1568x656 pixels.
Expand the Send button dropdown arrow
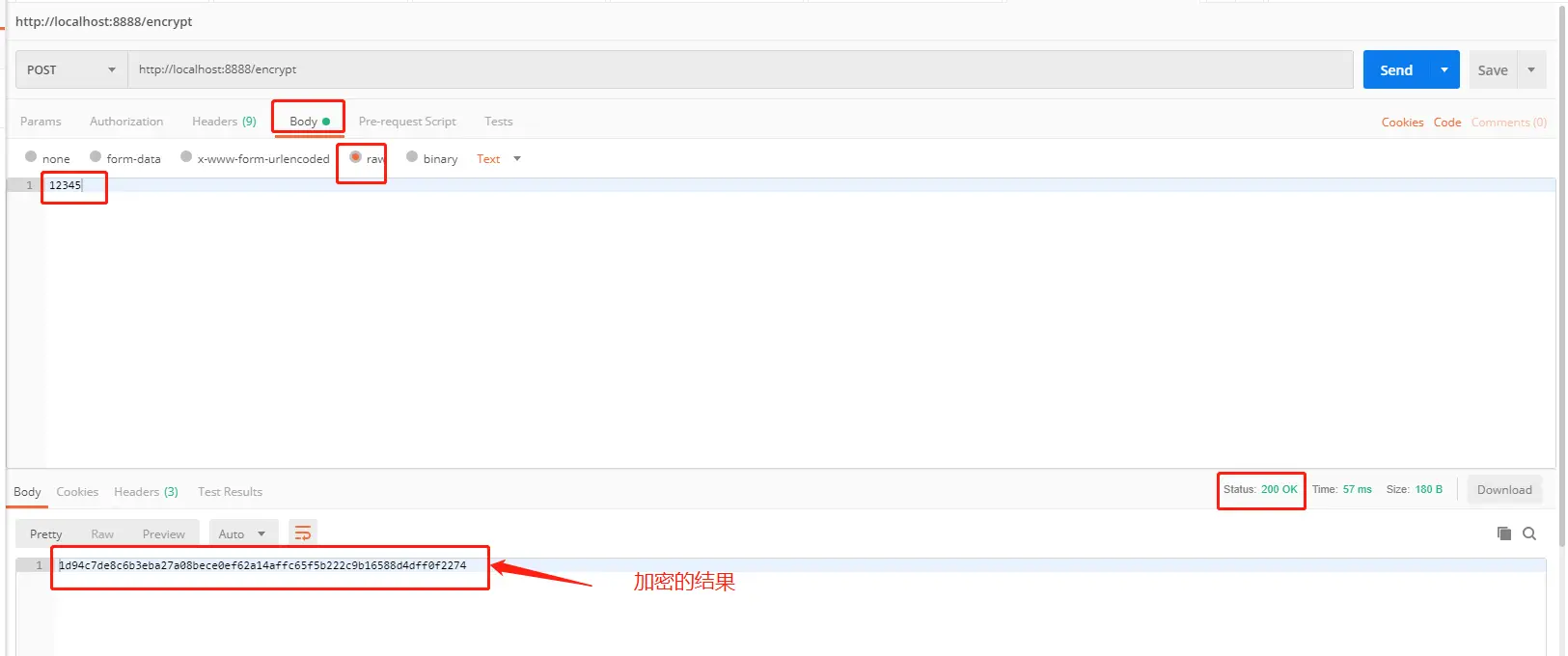point(1444,69)
